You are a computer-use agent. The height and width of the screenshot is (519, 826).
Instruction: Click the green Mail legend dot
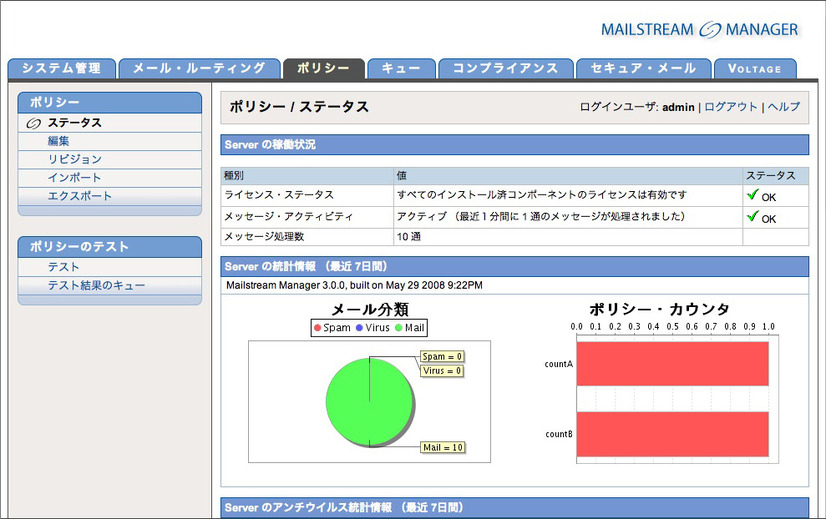click(x=399, y=328)
